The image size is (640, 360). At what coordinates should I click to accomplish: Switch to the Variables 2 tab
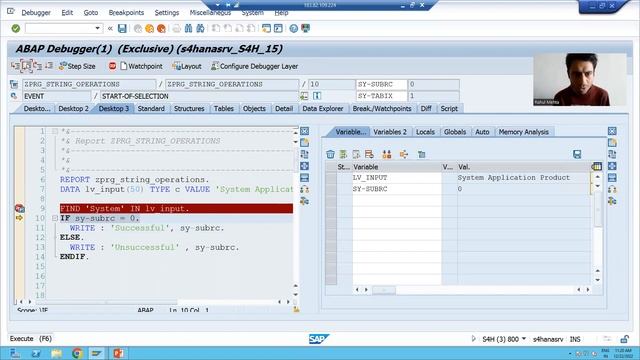[390, 132]
